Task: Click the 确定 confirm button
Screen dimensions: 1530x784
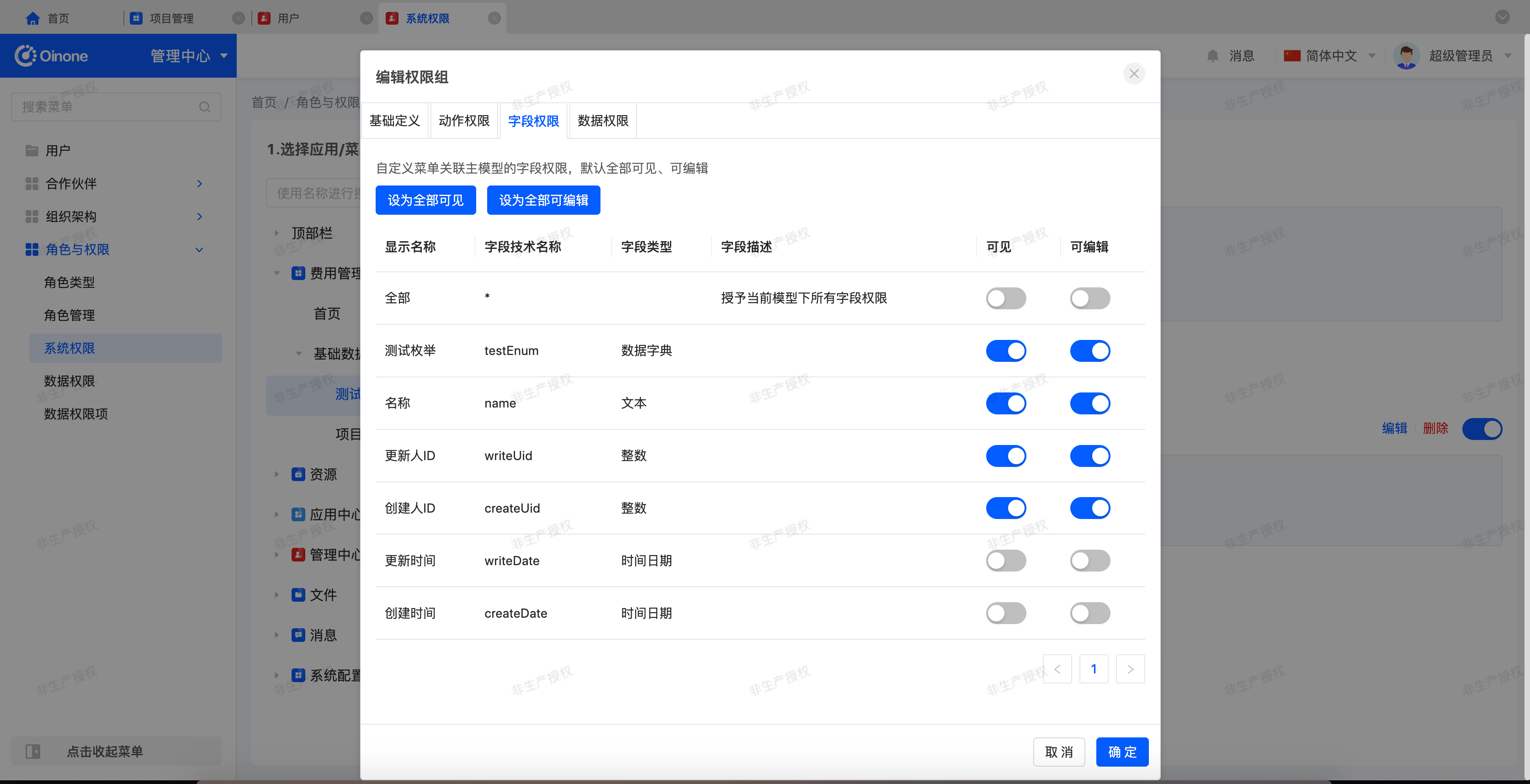Action: tap(1121, 752)
